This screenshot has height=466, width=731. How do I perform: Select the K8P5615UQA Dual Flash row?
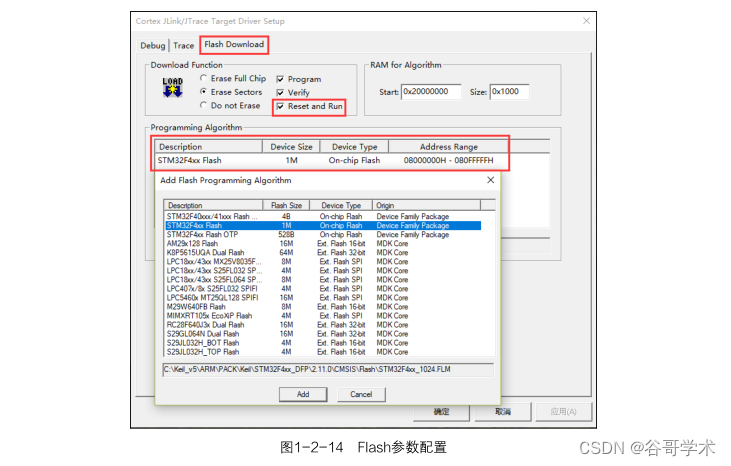tap(323, 253)
